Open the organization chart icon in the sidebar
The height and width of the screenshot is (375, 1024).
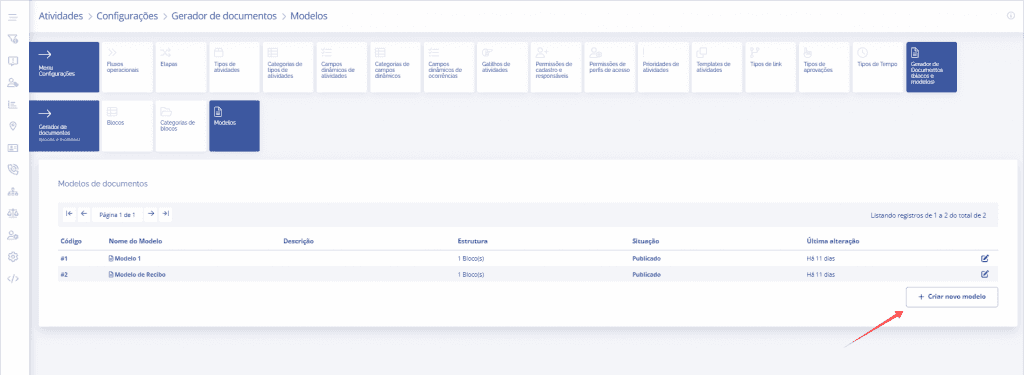tap(12, 191)
